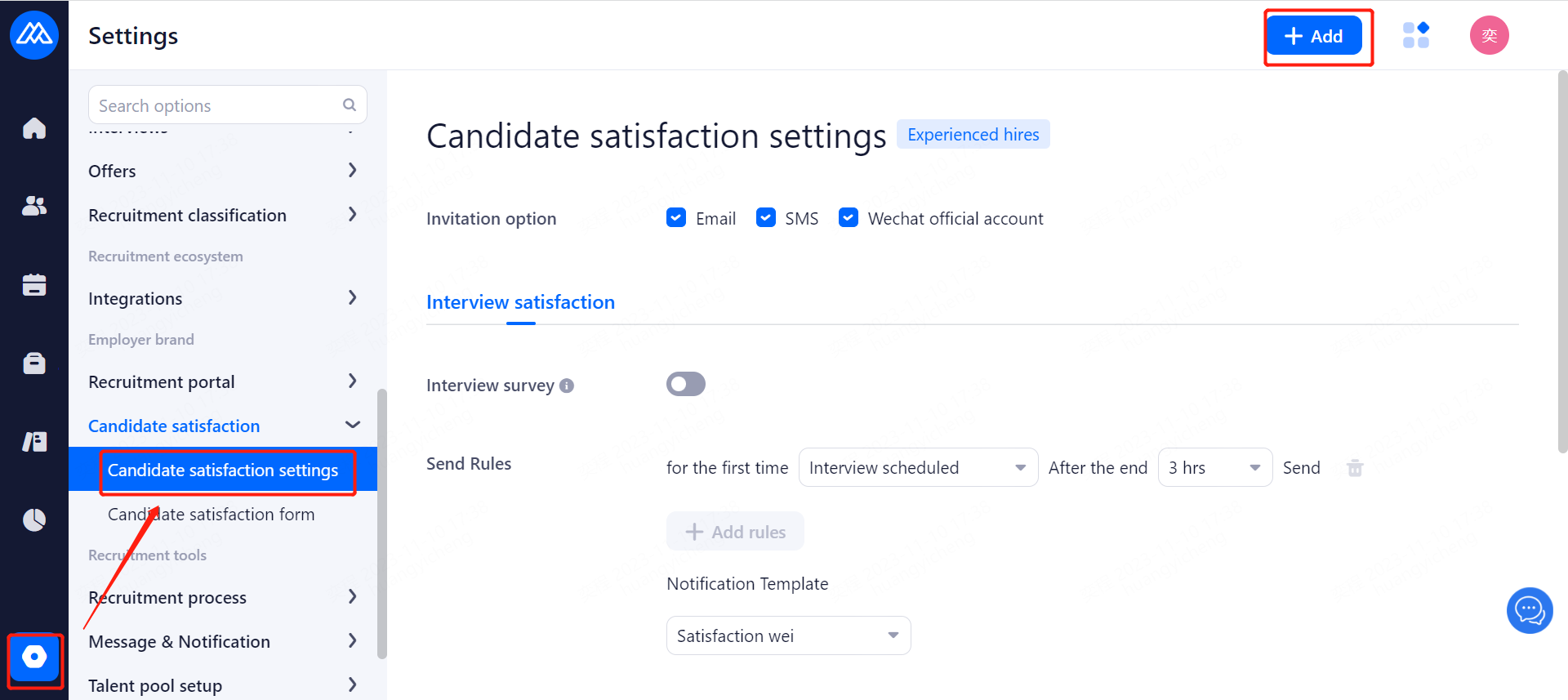
Task: Click the Add rules button
Action: (x=735, y=532)
